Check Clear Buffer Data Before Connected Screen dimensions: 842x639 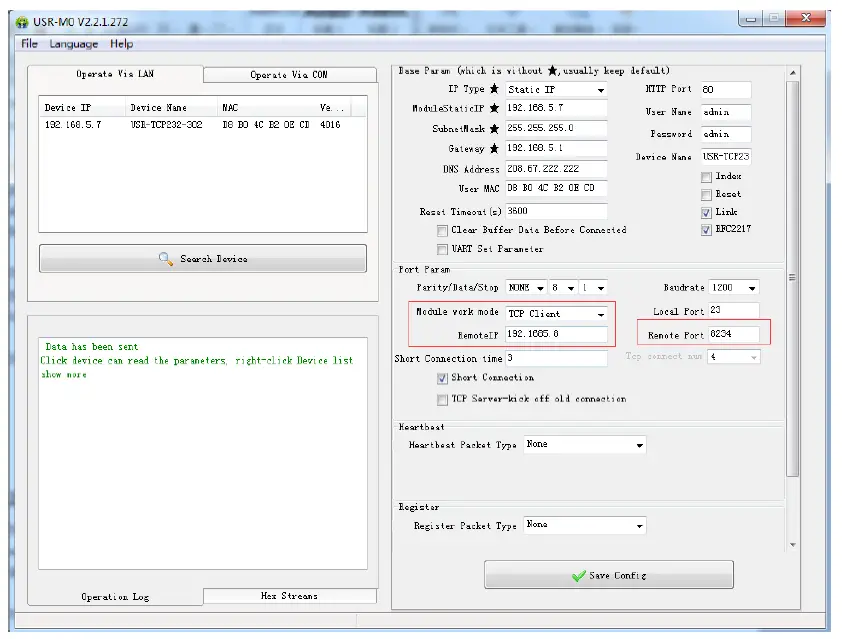pyautogui.click(x=442, y=230)
